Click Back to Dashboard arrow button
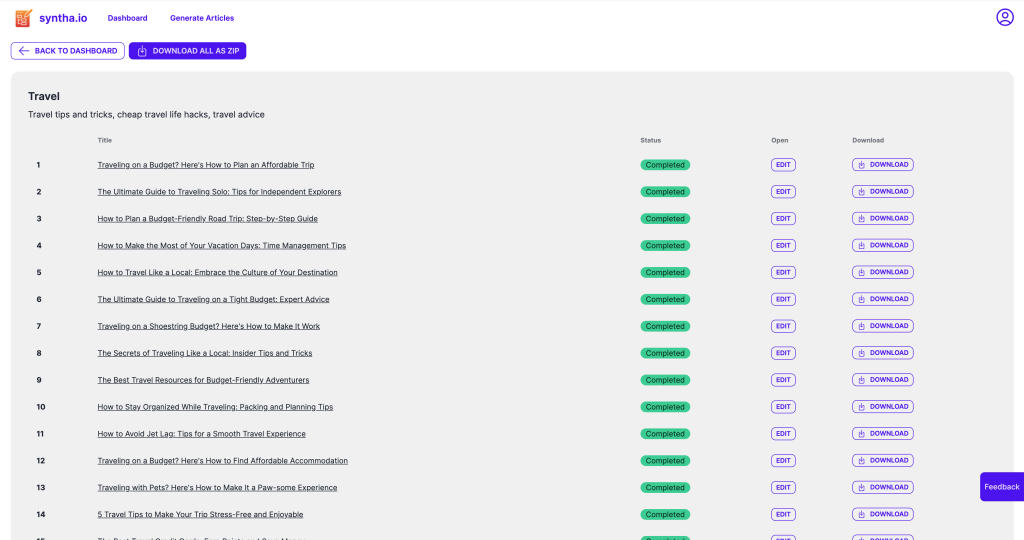The image size is (1024, 540). pyautogui.click(x=68, y=51)
